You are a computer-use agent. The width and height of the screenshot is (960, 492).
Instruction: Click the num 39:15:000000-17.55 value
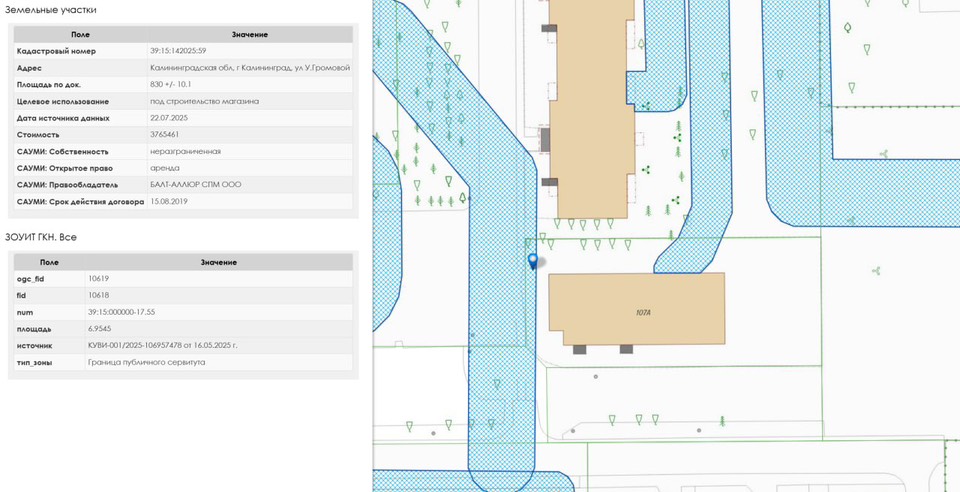click(x=121, y=312)
